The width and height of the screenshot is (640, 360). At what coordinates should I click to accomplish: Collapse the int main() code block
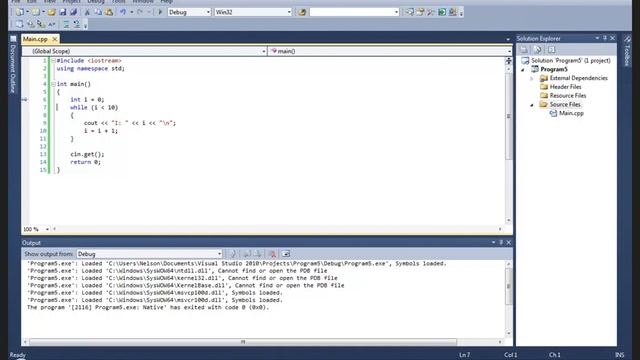click(53, 84)
